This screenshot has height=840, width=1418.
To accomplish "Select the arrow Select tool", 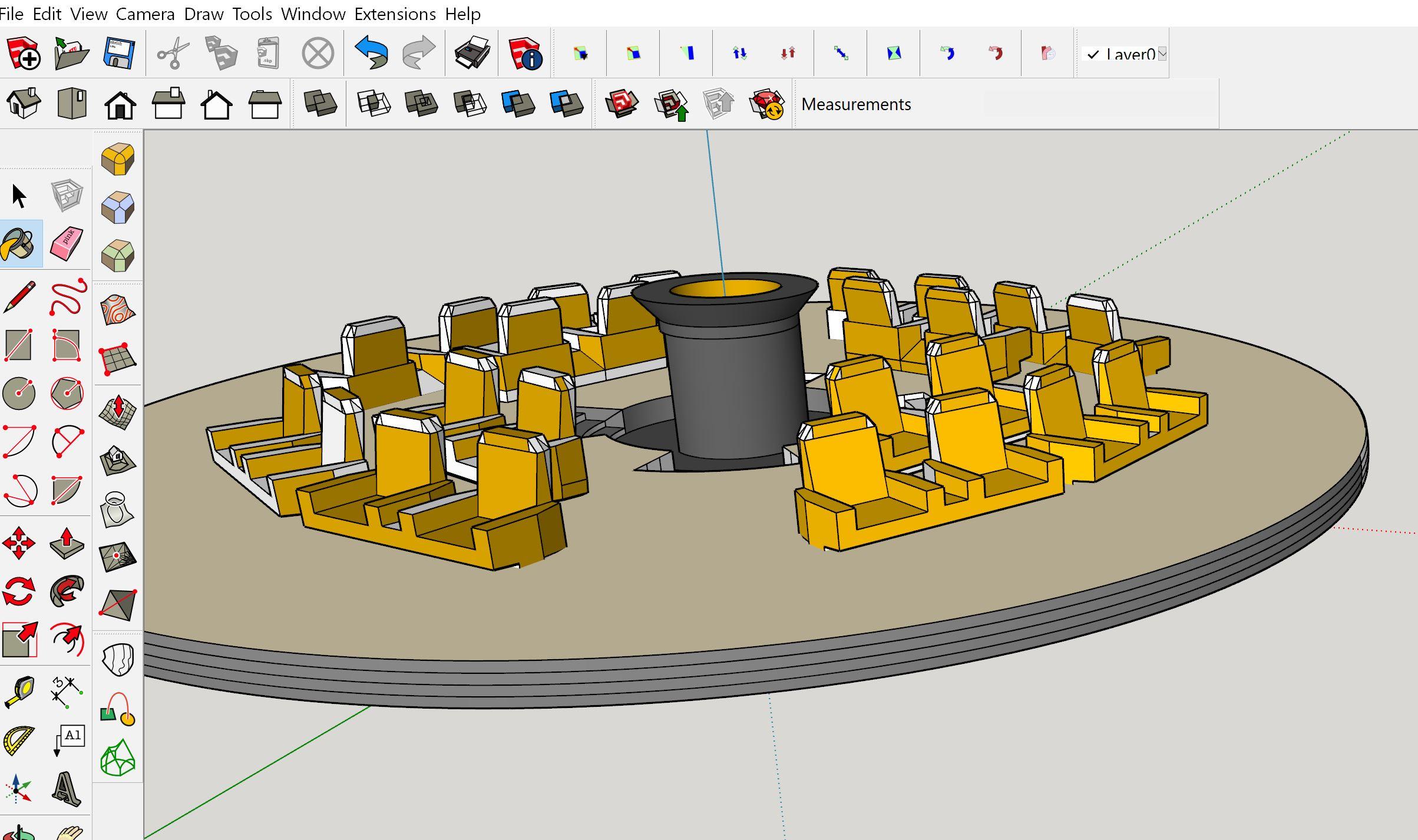I will click(x=19, y=196).
